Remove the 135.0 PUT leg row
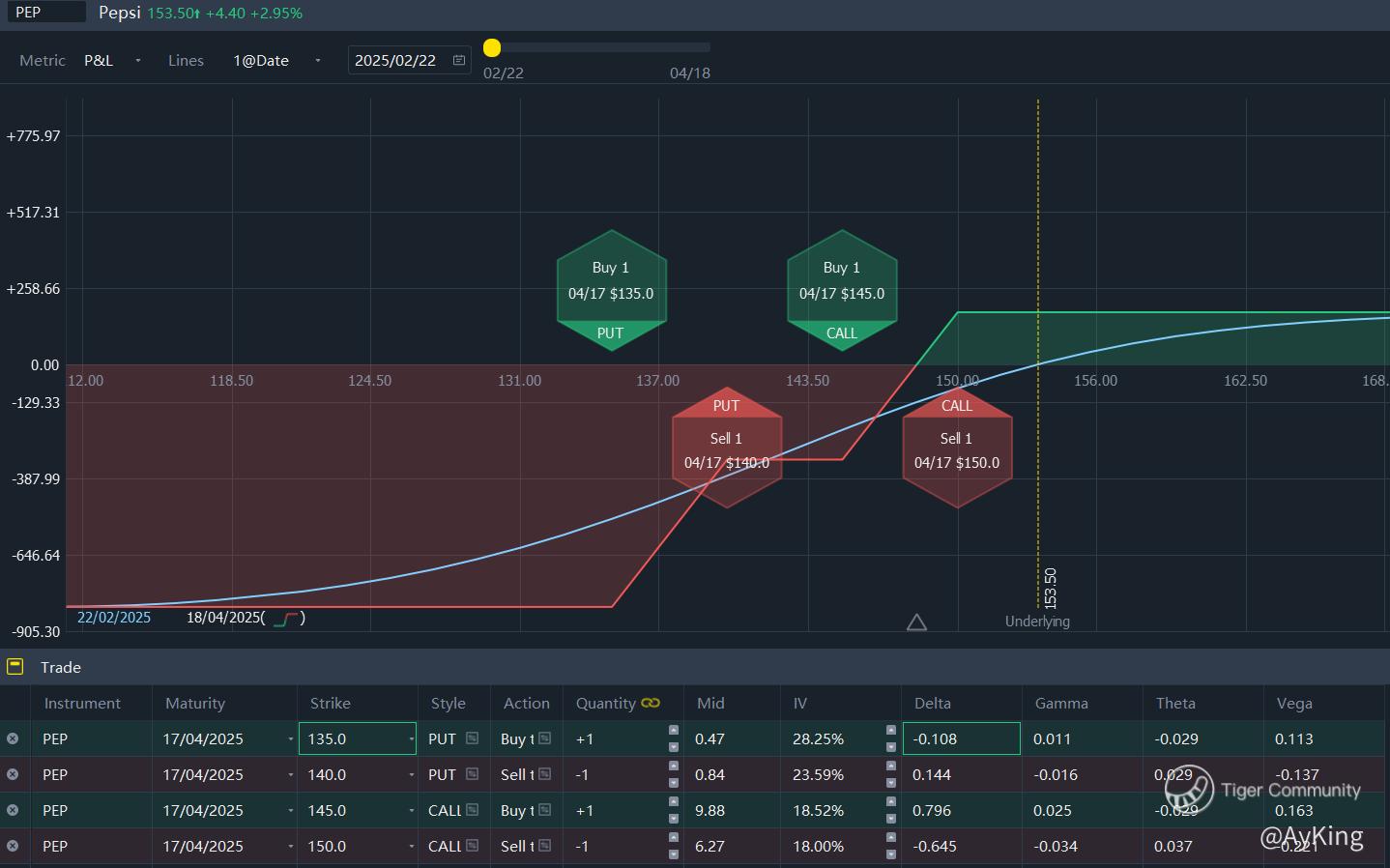This screenshot has width=1390, height=868. click(13, 738)
